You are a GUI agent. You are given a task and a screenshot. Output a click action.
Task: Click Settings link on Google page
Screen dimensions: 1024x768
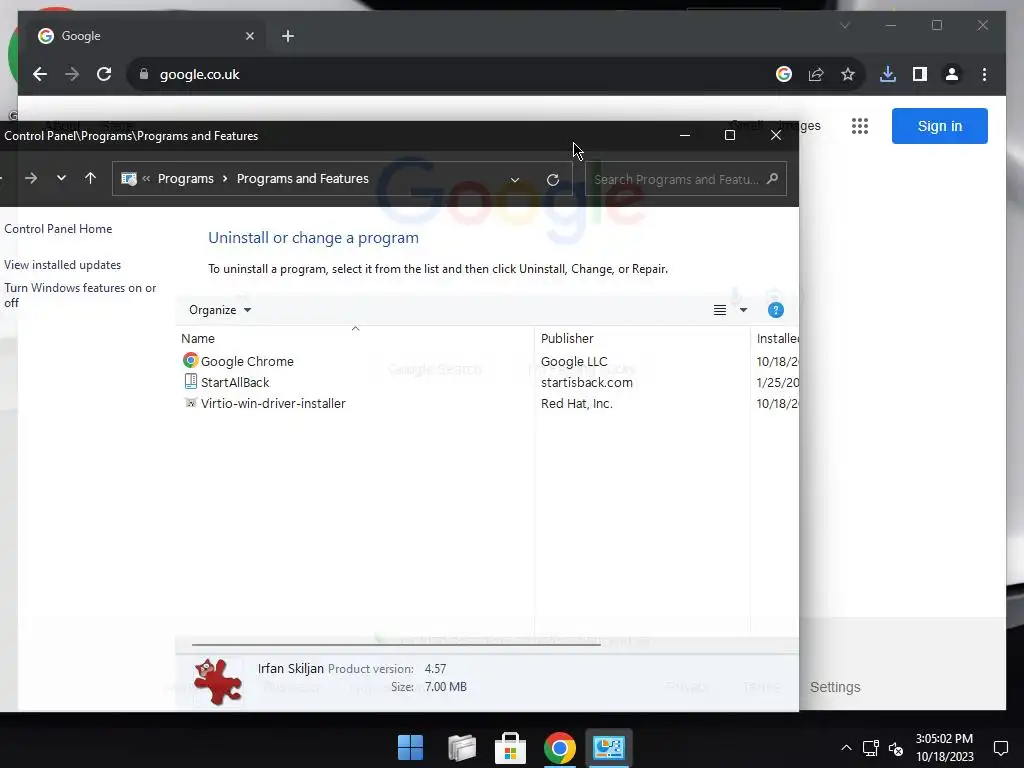pyautogui.click(x=835, y=687)
